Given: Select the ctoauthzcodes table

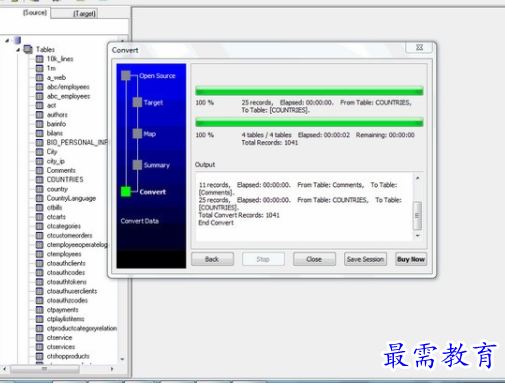Looking at the screenshot, I should pos(67,300).
